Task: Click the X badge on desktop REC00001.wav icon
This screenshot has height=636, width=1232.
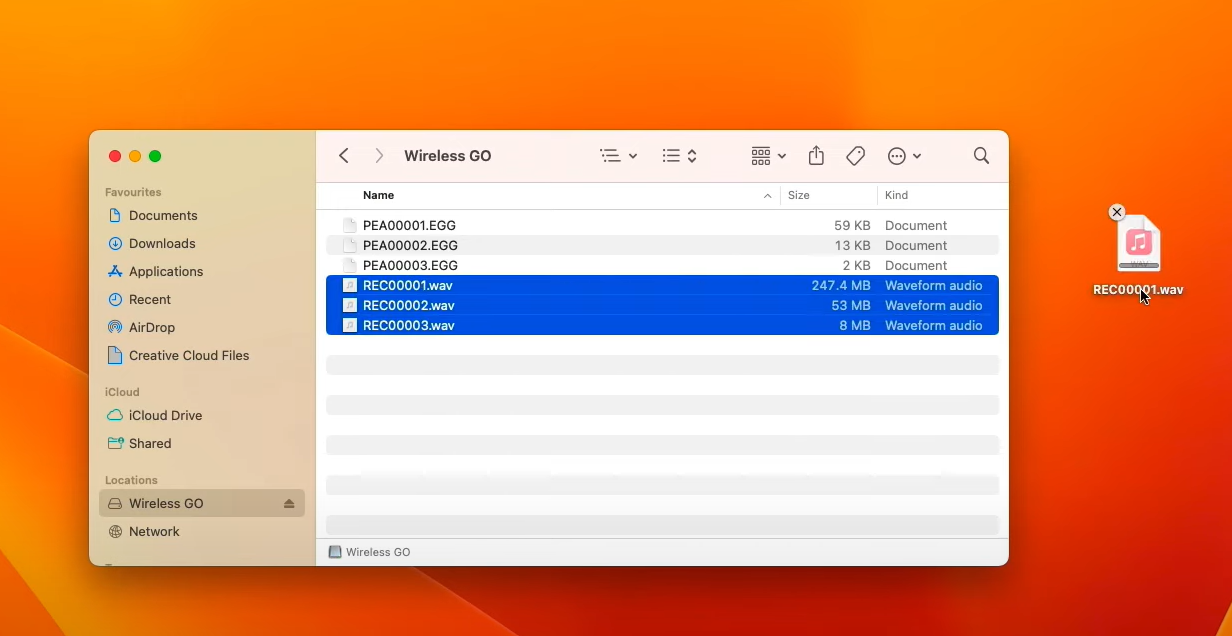Action: [x=1117, y=212]
